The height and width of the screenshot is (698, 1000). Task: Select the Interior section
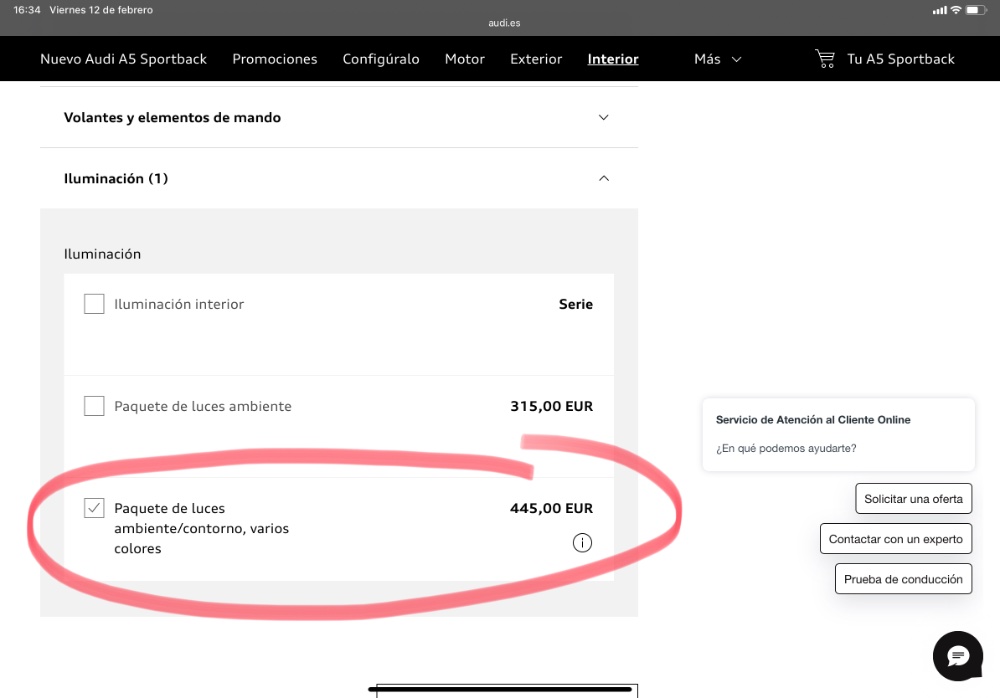pyautogui.click(x=613, y=59)
